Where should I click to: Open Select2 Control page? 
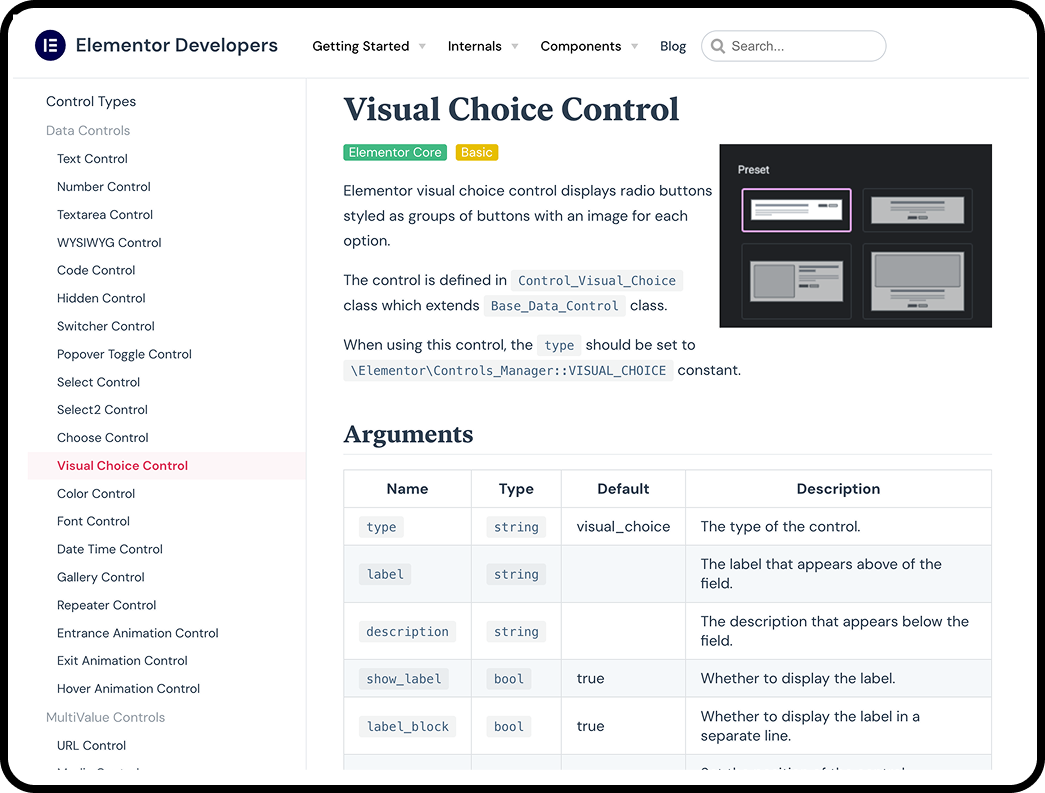[x=102, y=409]
